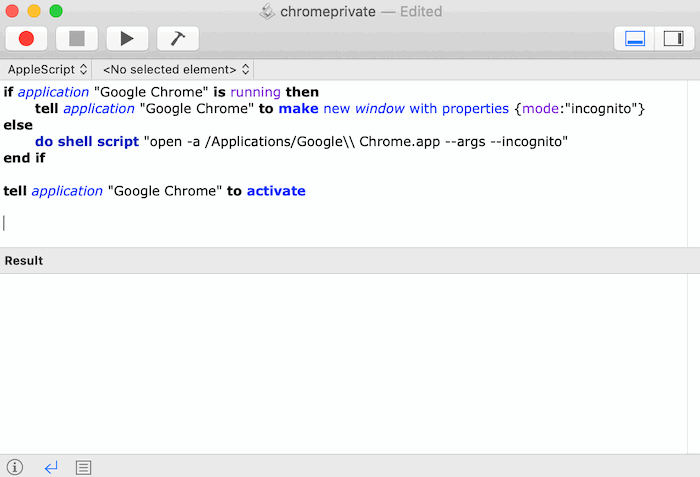Run the script with Play button
Screen dimensions: 700x477
pos(127,39)
